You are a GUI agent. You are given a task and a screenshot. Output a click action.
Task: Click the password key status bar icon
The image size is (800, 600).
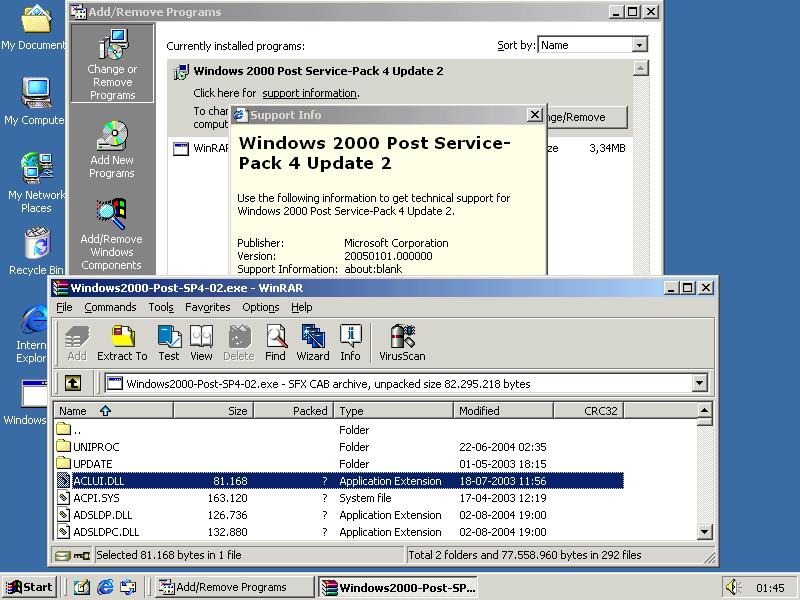pos(82,556)
